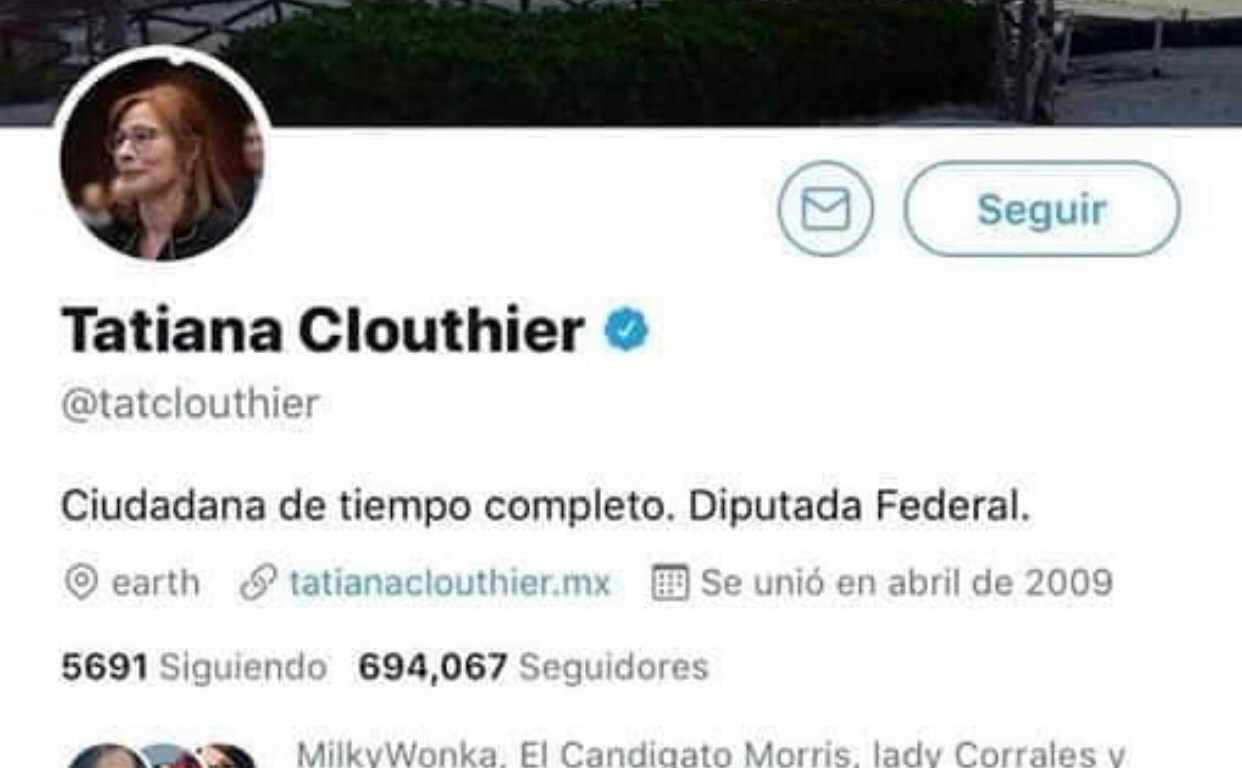This screenshot has height=768, width=1242.
Task: Visit the tatianaclouthier.mx website link
Action: tap(450, 583)
